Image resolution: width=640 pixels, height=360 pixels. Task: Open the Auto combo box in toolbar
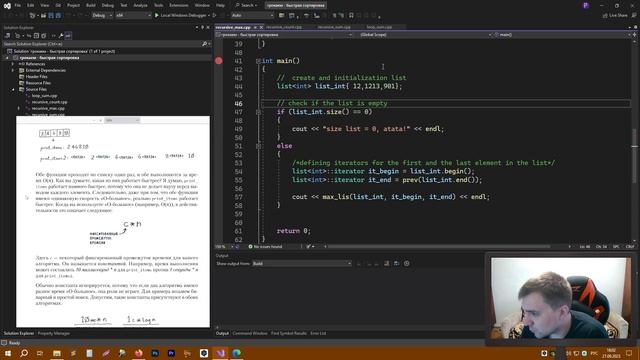pos(252,16)
